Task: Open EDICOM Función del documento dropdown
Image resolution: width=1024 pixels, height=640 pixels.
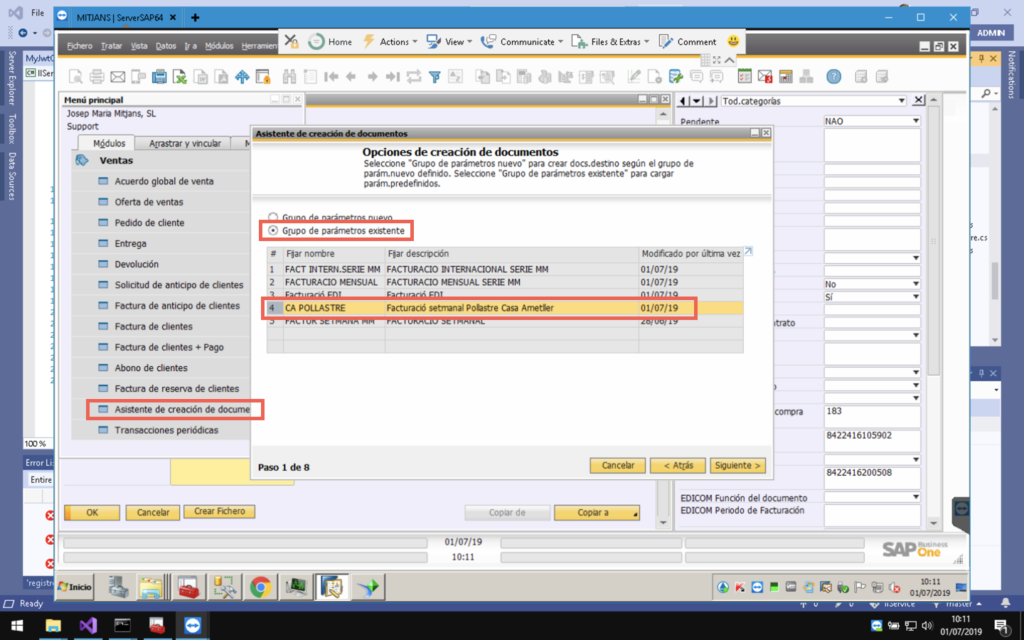Action: pos(915,498)
